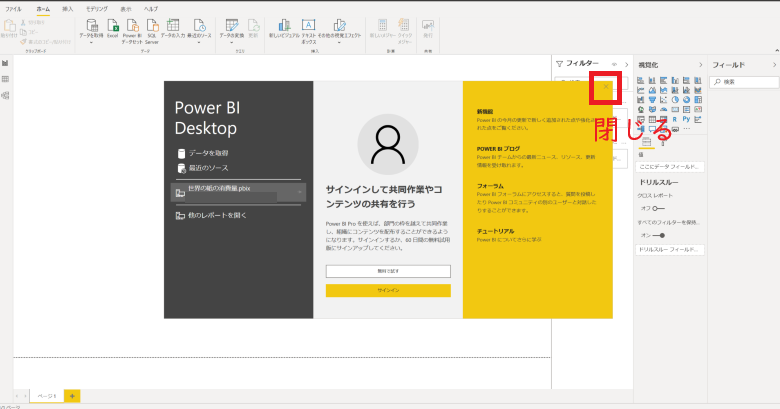This screenshot has height=409, width=780.
Task: Expand the データを取得 ribbon dropdown arrow
Action: click(x=92, y=43)
